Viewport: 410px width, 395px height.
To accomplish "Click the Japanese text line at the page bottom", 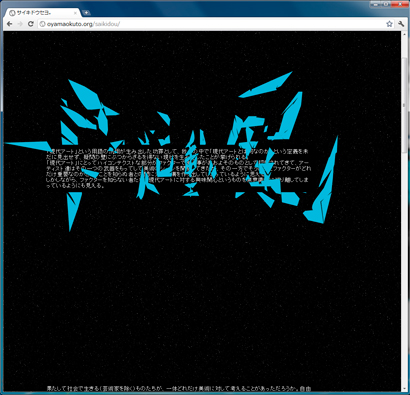I will (178, 389).
